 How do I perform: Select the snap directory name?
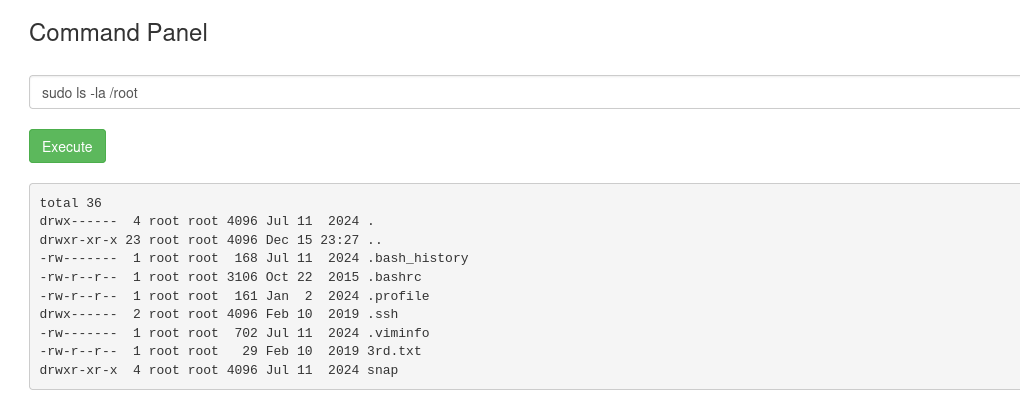pos(383,370)
